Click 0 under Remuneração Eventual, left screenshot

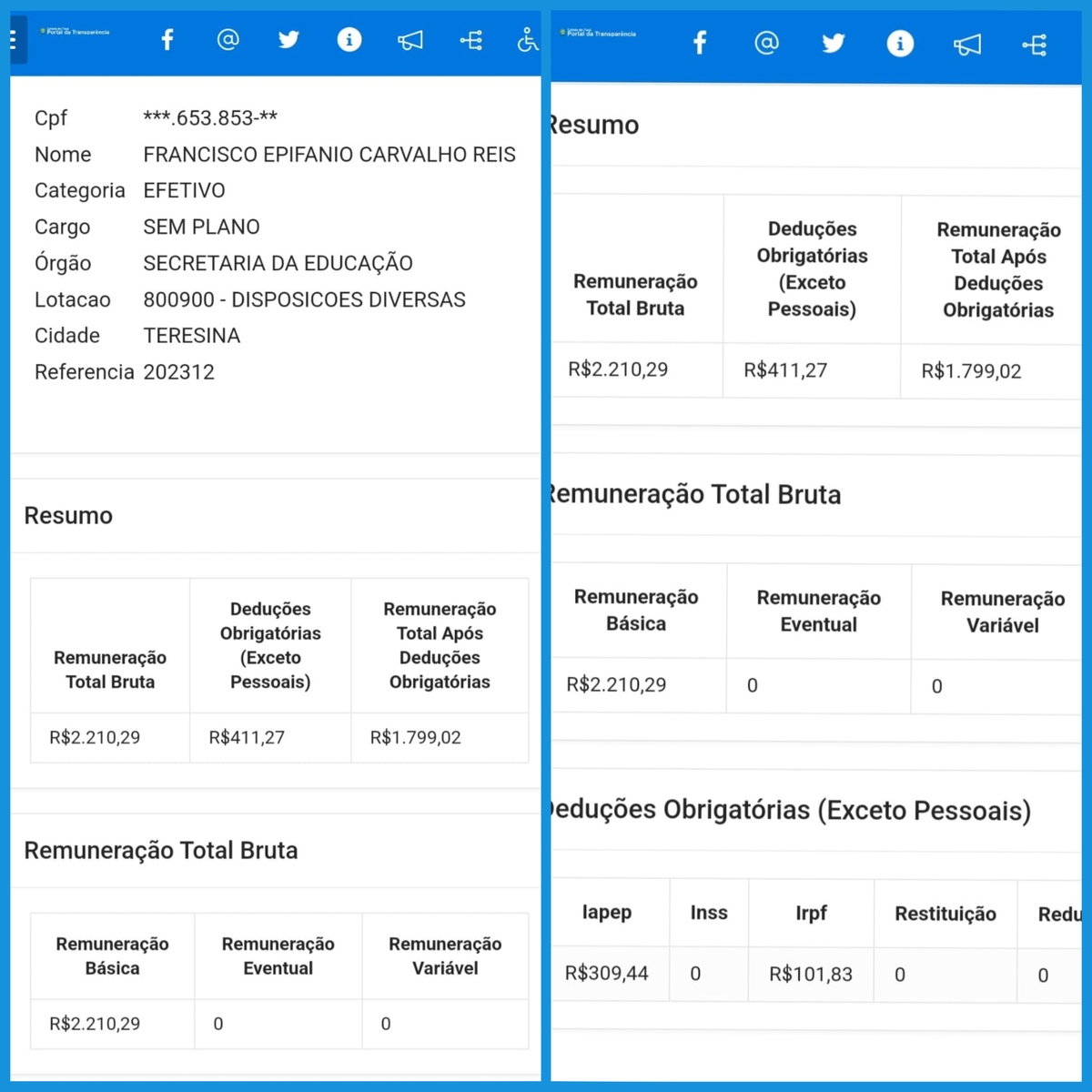(218, 1025)
